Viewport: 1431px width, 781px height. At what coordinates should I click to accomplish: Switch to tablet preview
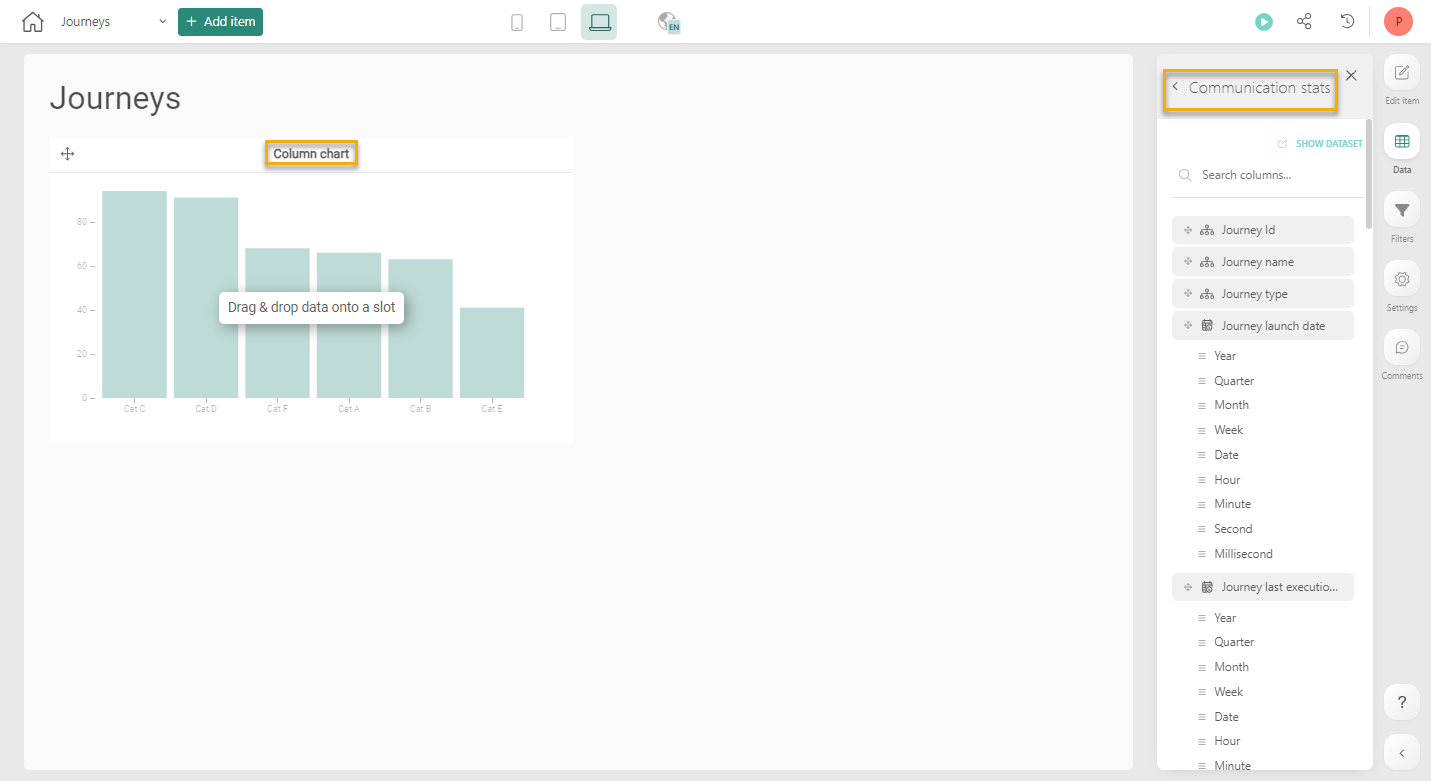(558, 22)
